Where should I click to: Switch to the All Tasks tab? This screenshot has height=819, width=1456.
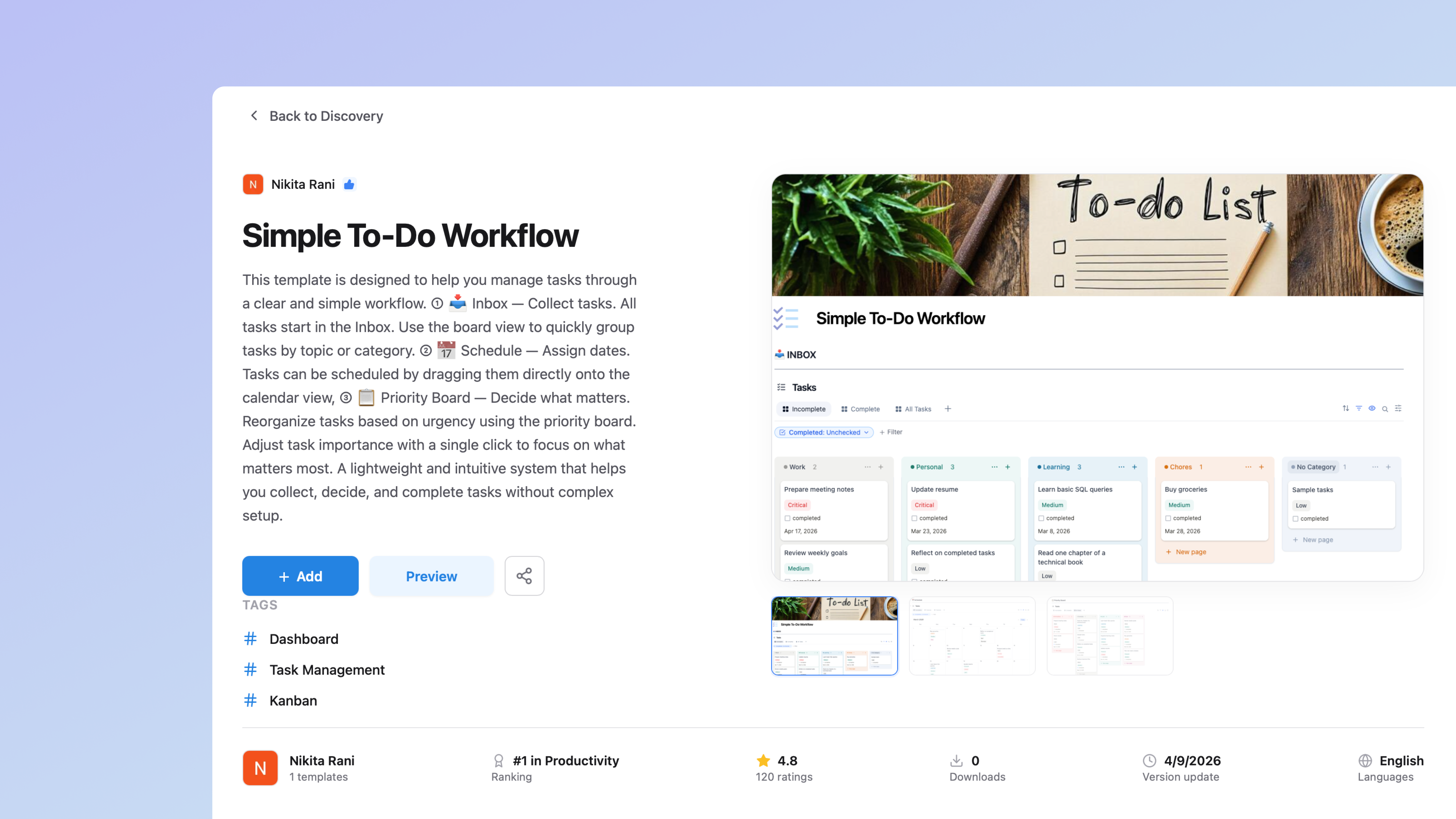click(913, 409)
